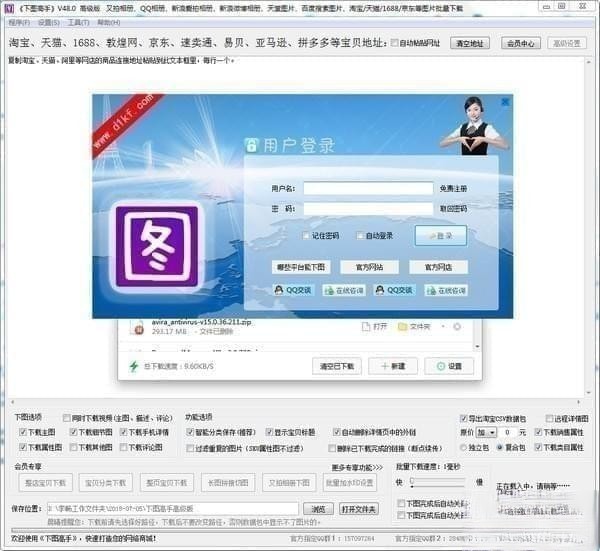Click the lock icon beside 用户登录 heading
Screen dimensions: 600x551
pos(251,145)
